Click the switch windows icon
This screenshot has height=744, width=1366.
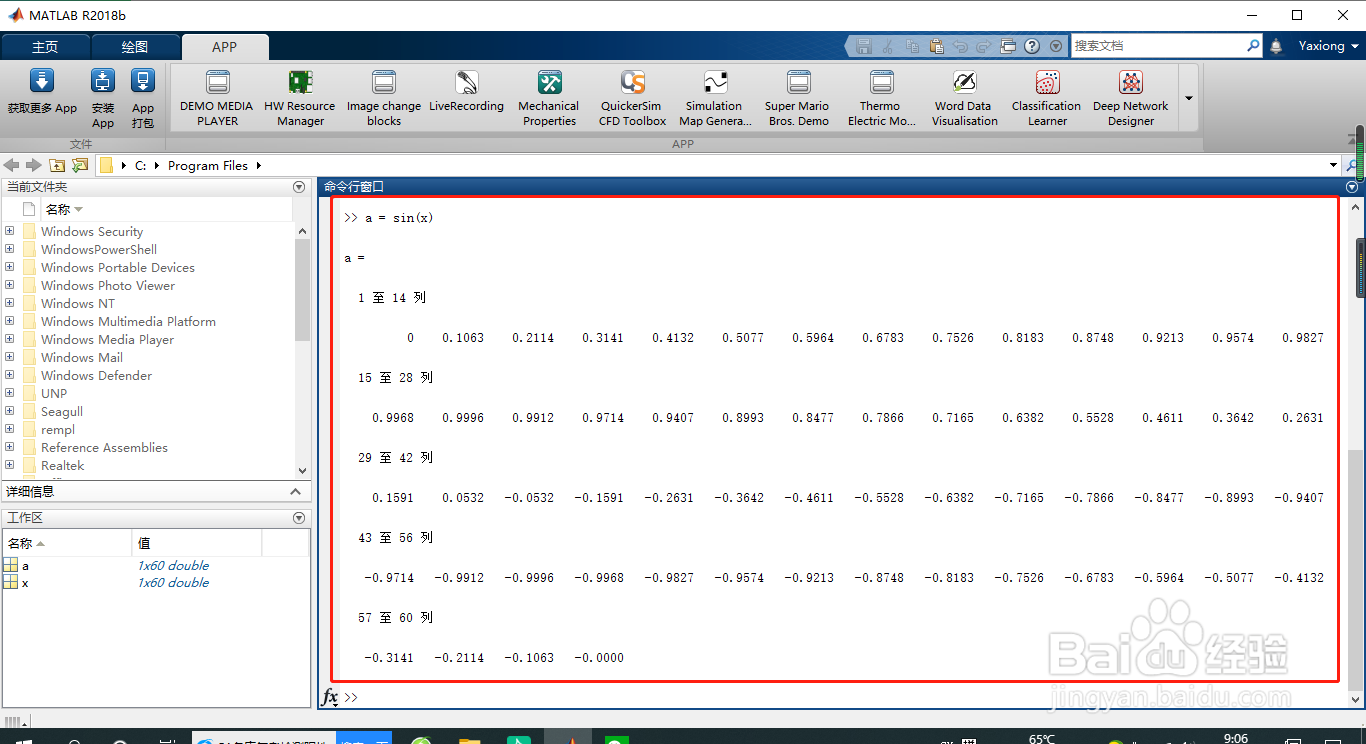pos(1008,46)
